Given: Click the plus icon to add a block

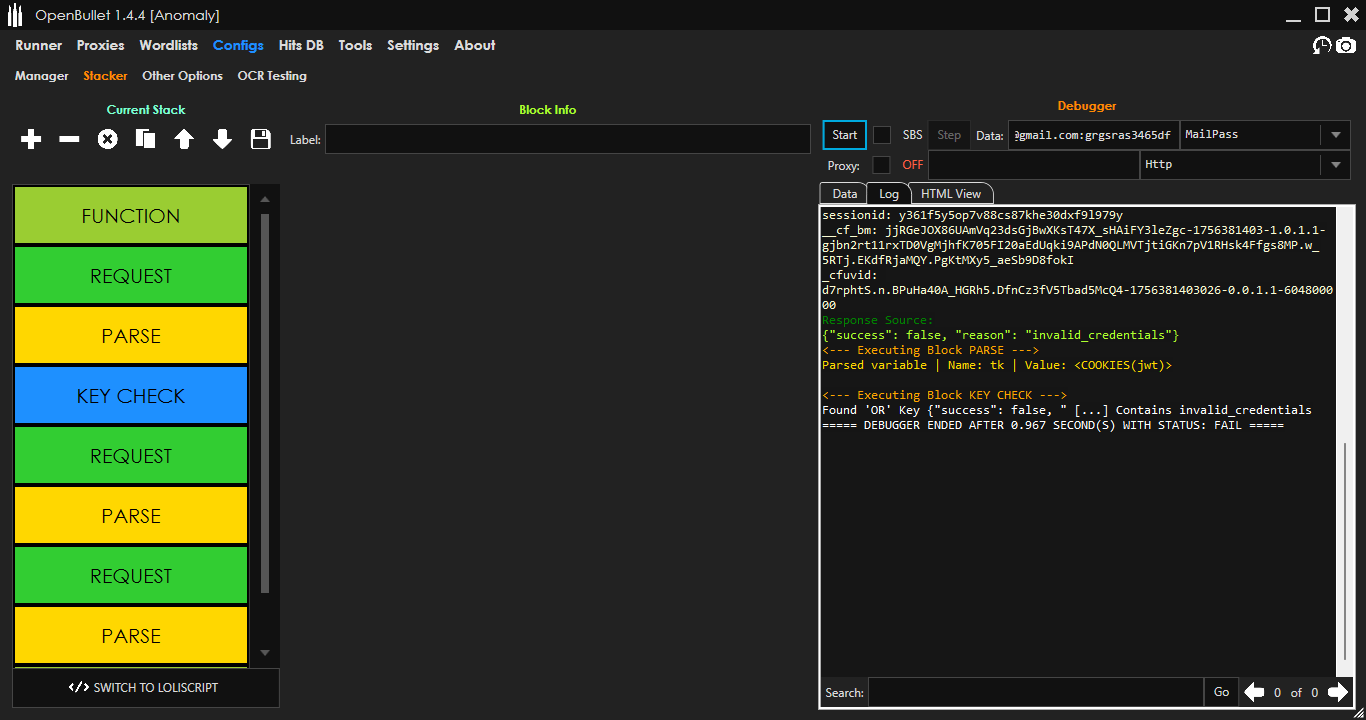Looking at the screenshot, I should pos(31,140).
